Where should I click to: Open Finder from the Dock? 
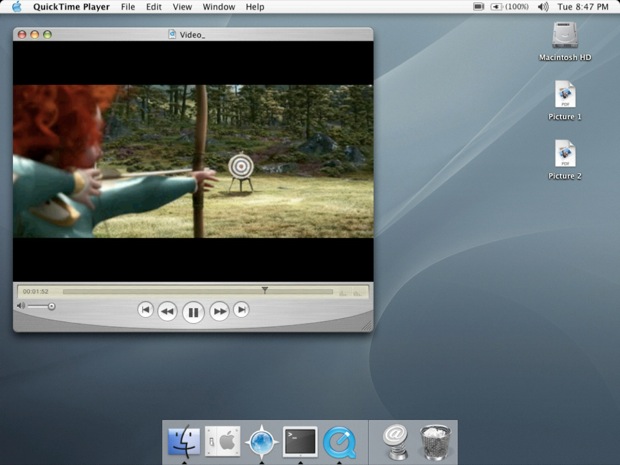184,441
